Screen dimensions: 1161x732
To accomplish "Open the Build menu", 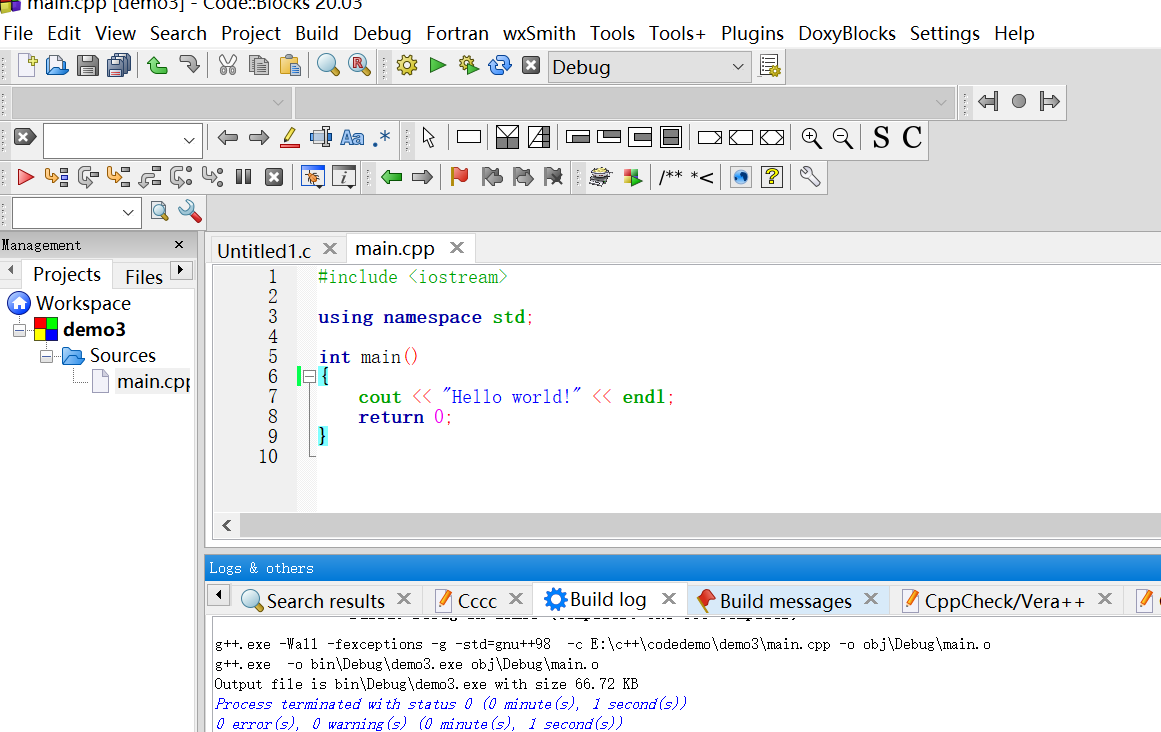I will pyautogui.click(x=316, y=33).
